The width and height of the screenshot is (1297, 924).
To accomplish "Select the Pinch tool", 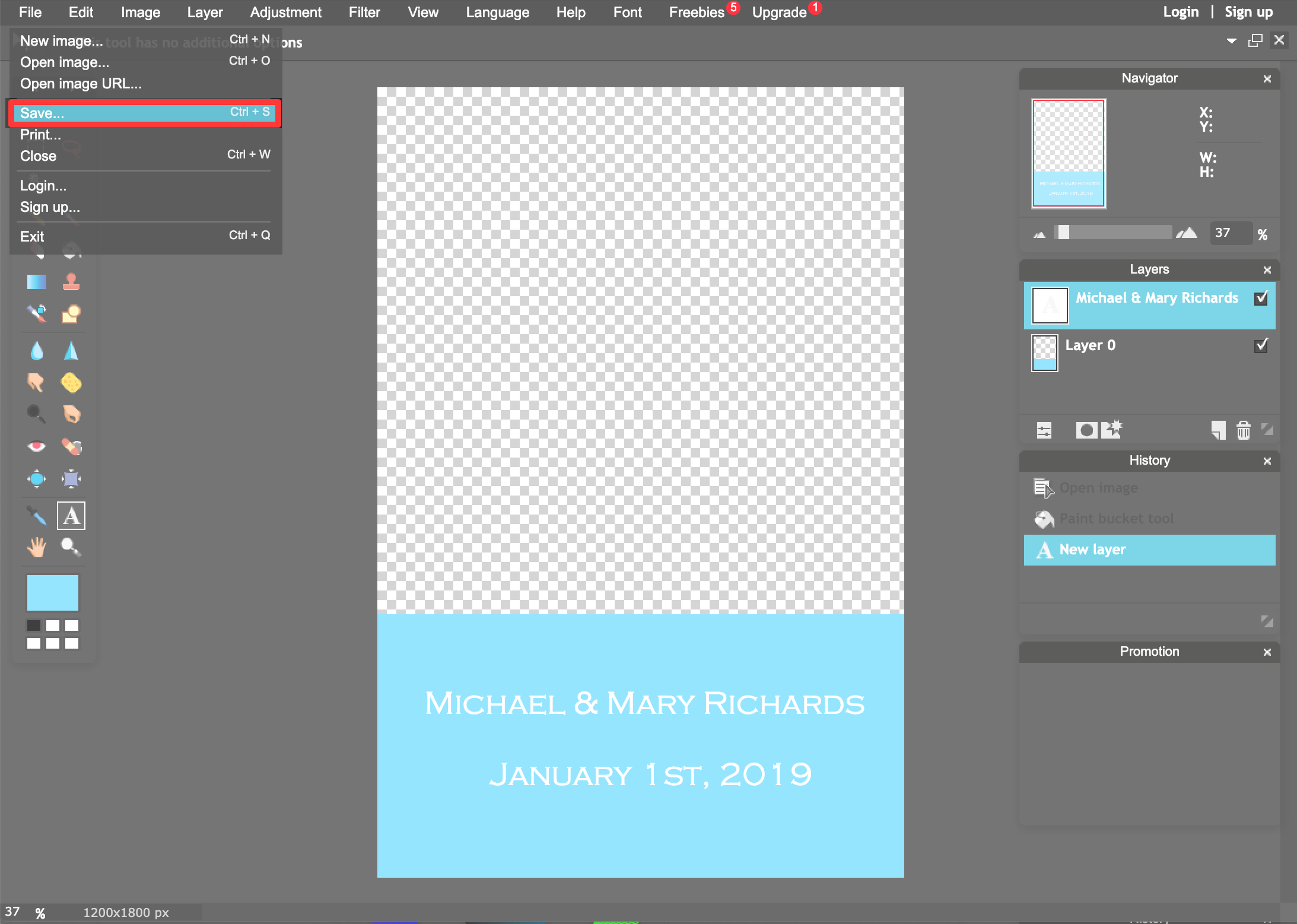I will tap(71, 478).
